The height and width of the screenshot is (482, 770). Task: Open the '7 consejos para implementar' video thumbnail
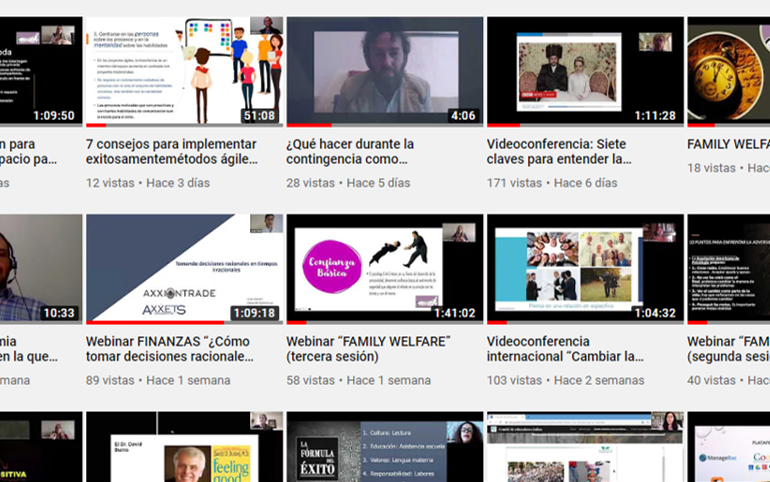tap(184, 72)
